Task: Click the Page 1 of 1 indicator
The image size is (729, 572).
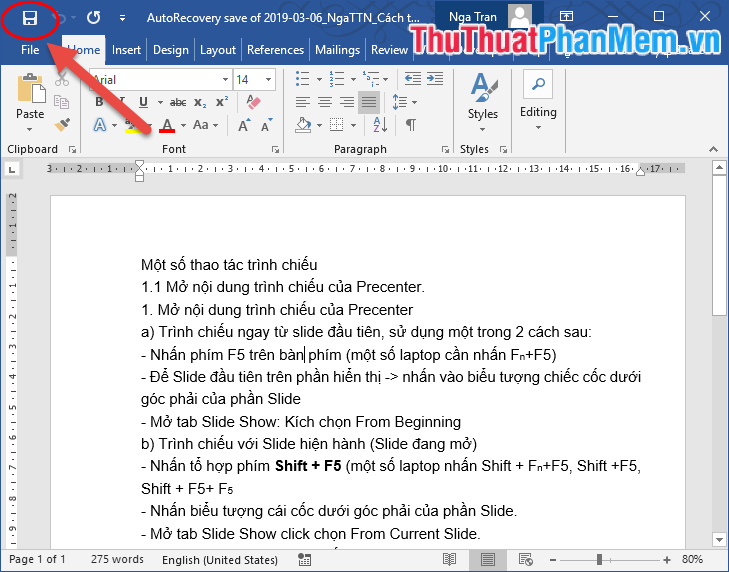Action: (37, 559)
